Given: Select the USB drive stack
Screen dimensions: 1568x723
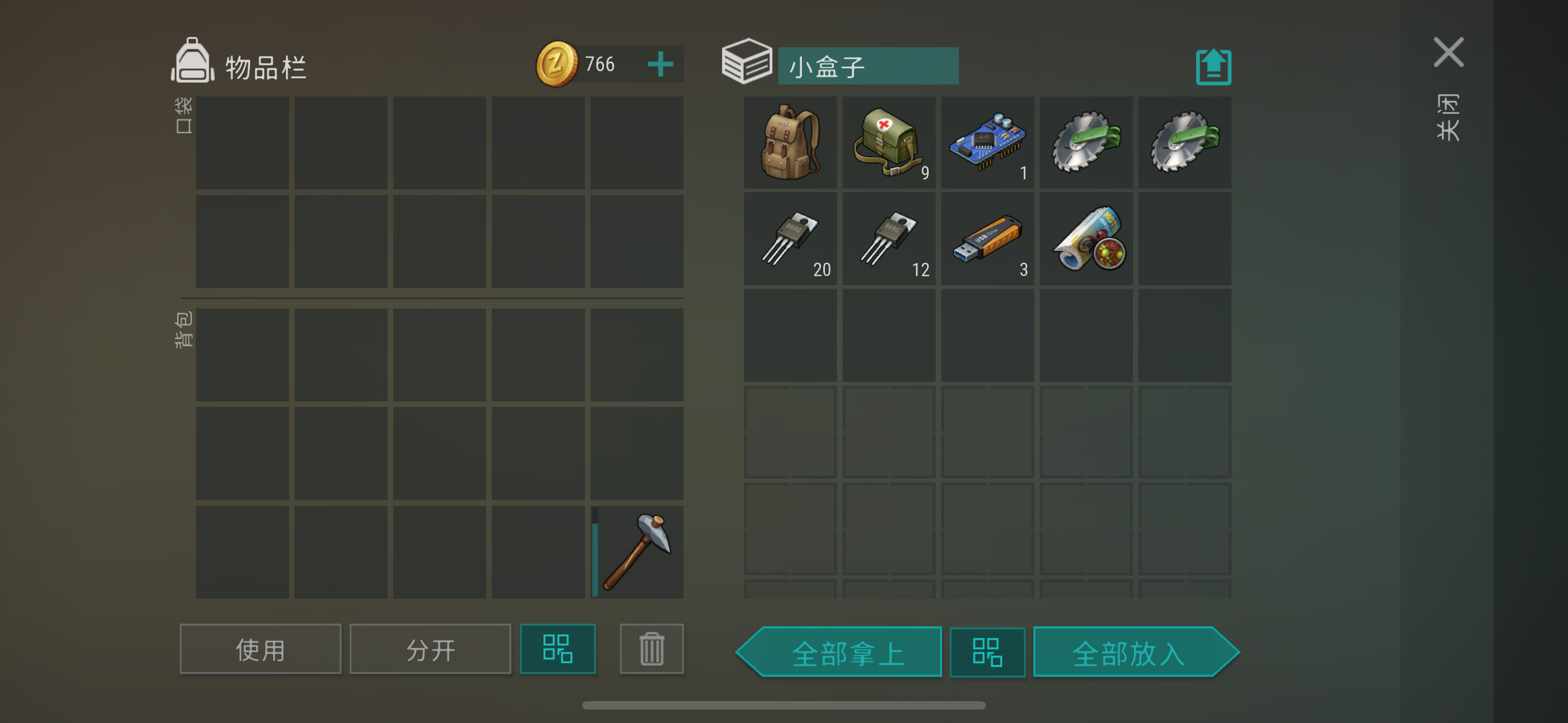Looking at the screenshot, I should (988, 239).
